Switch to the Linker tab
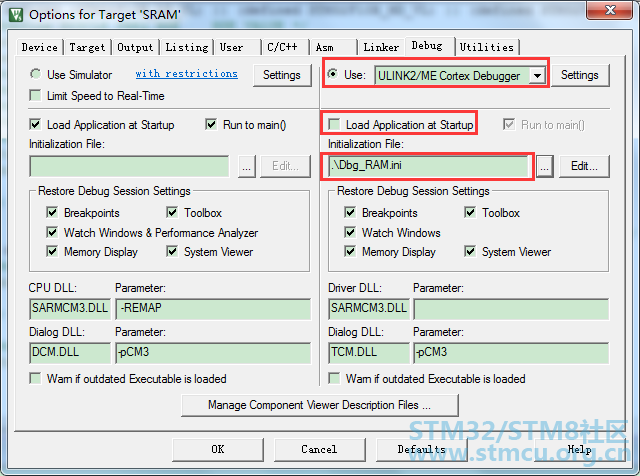Screen dimensions: 640x476 (381, 47)
